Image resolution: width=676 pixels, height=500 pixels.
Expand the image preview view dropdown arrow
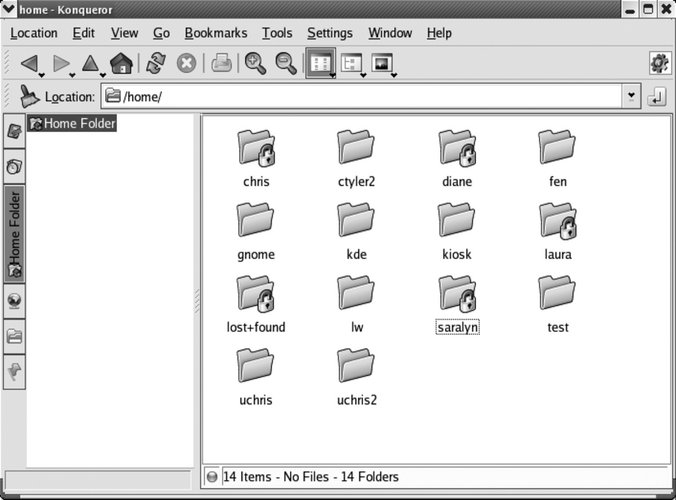[x=395, y=74]
